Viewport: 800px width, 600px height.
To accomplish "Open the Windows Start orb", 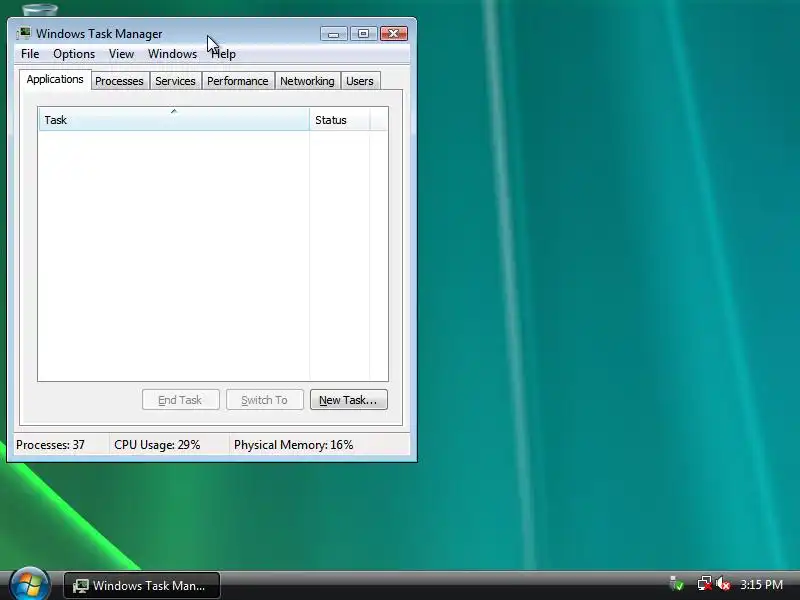I will tap(30, 584).
